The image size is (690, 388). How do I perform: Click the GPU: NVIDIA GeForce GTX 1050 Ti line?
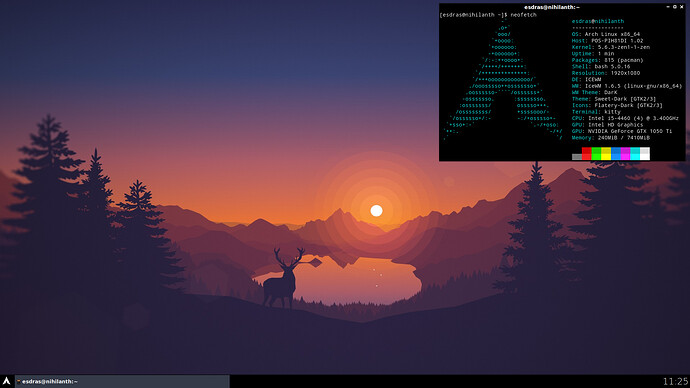[622, 132]
